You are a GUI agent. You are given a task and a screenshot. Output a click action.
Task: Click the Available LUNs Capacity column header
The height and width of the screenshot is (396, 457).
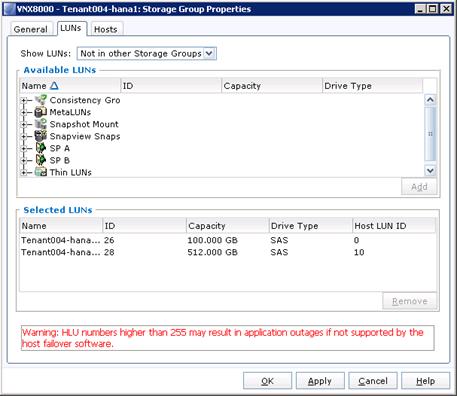pyautogui.click(x=272, y=86)
